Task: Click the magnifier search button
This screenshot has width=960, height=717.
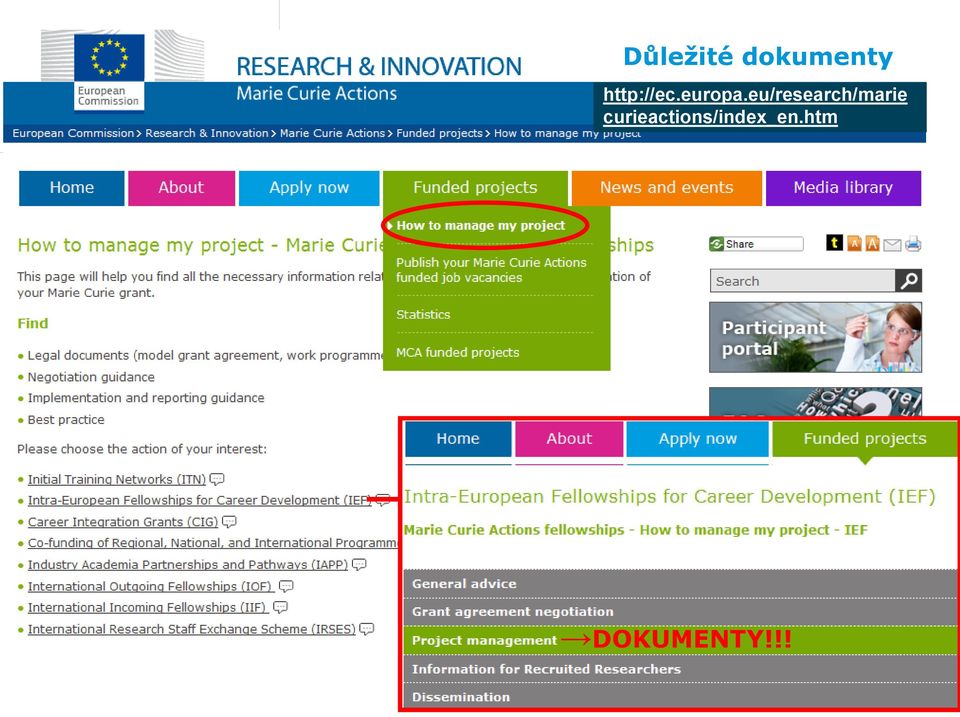Action: 909,280
